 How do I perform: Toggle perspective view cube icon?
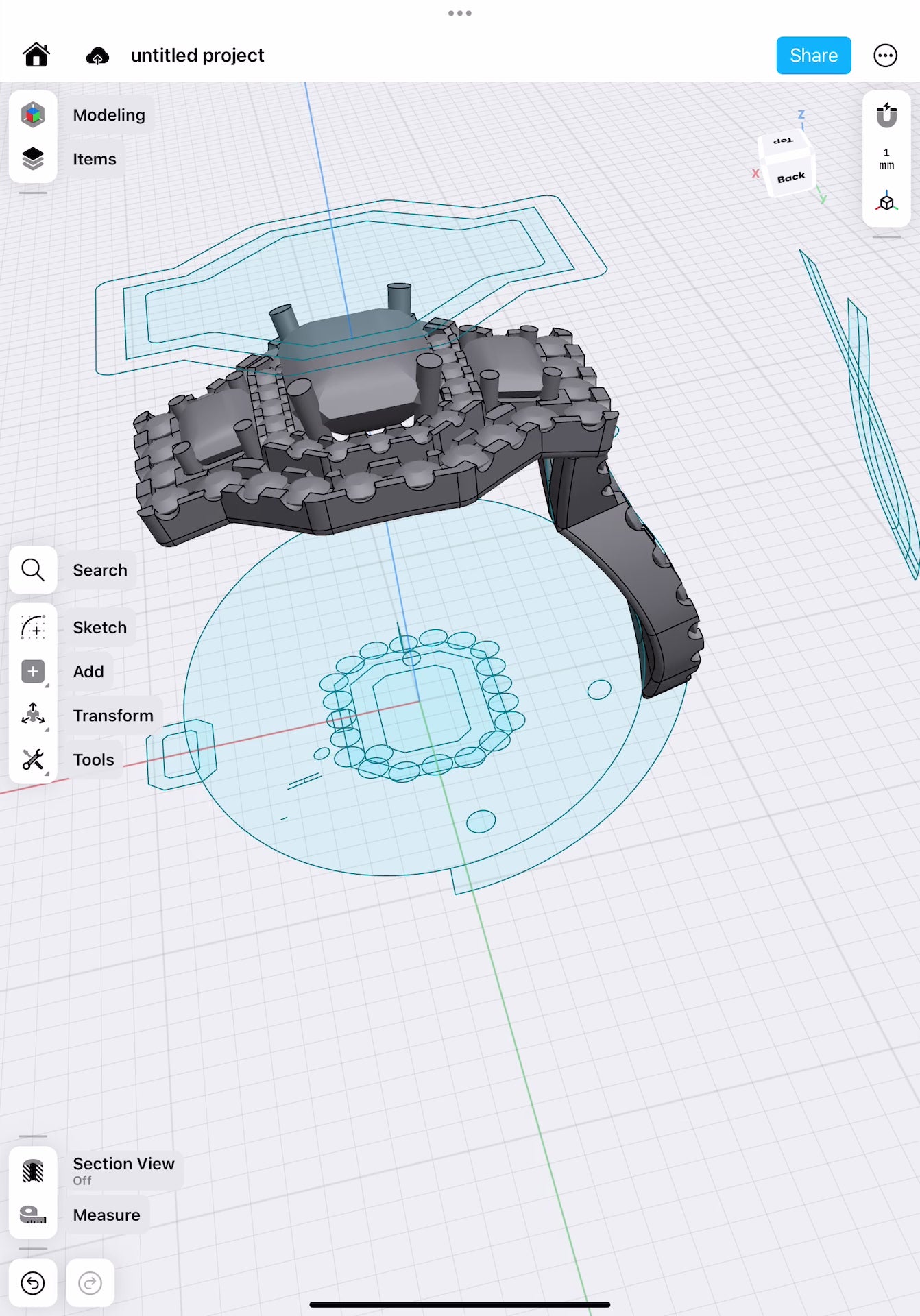(x=886, y=203)
